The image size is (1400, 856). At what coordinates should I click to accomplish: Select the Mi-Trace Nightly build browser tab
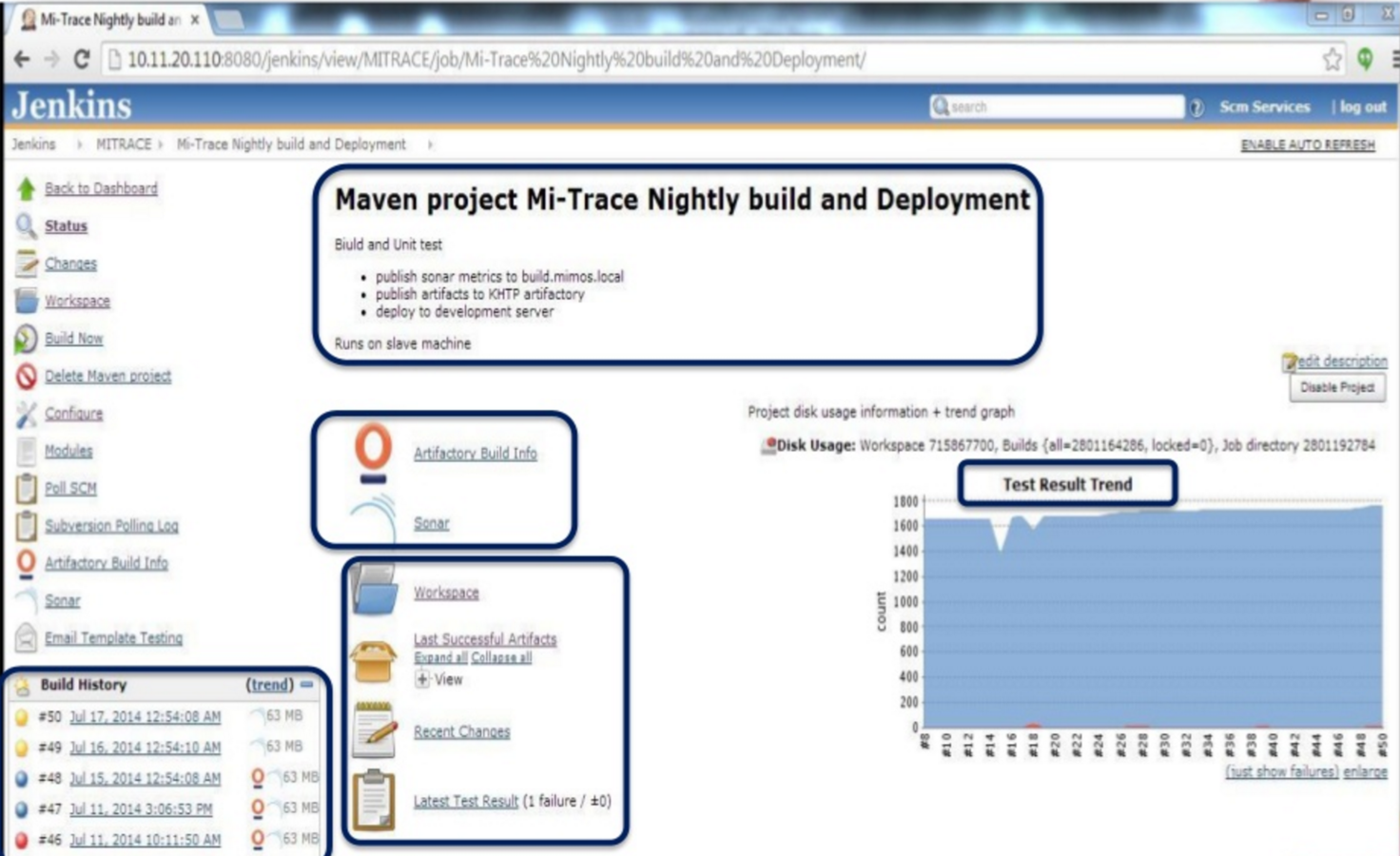point(109,19)
